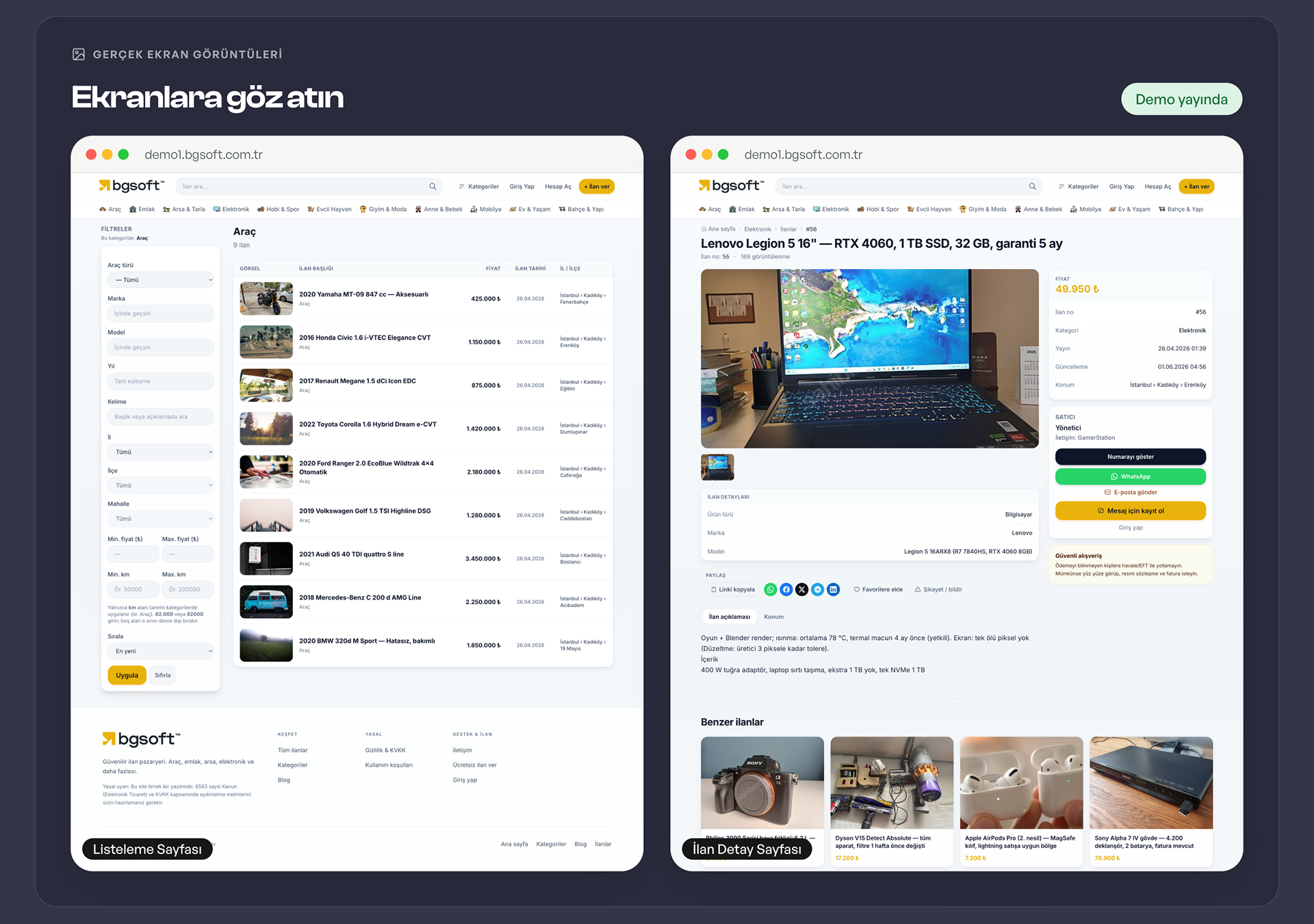Open the İlçe dropdown in filters
The width and height of the screenshot is (1314, 924).
pos(161,485)
